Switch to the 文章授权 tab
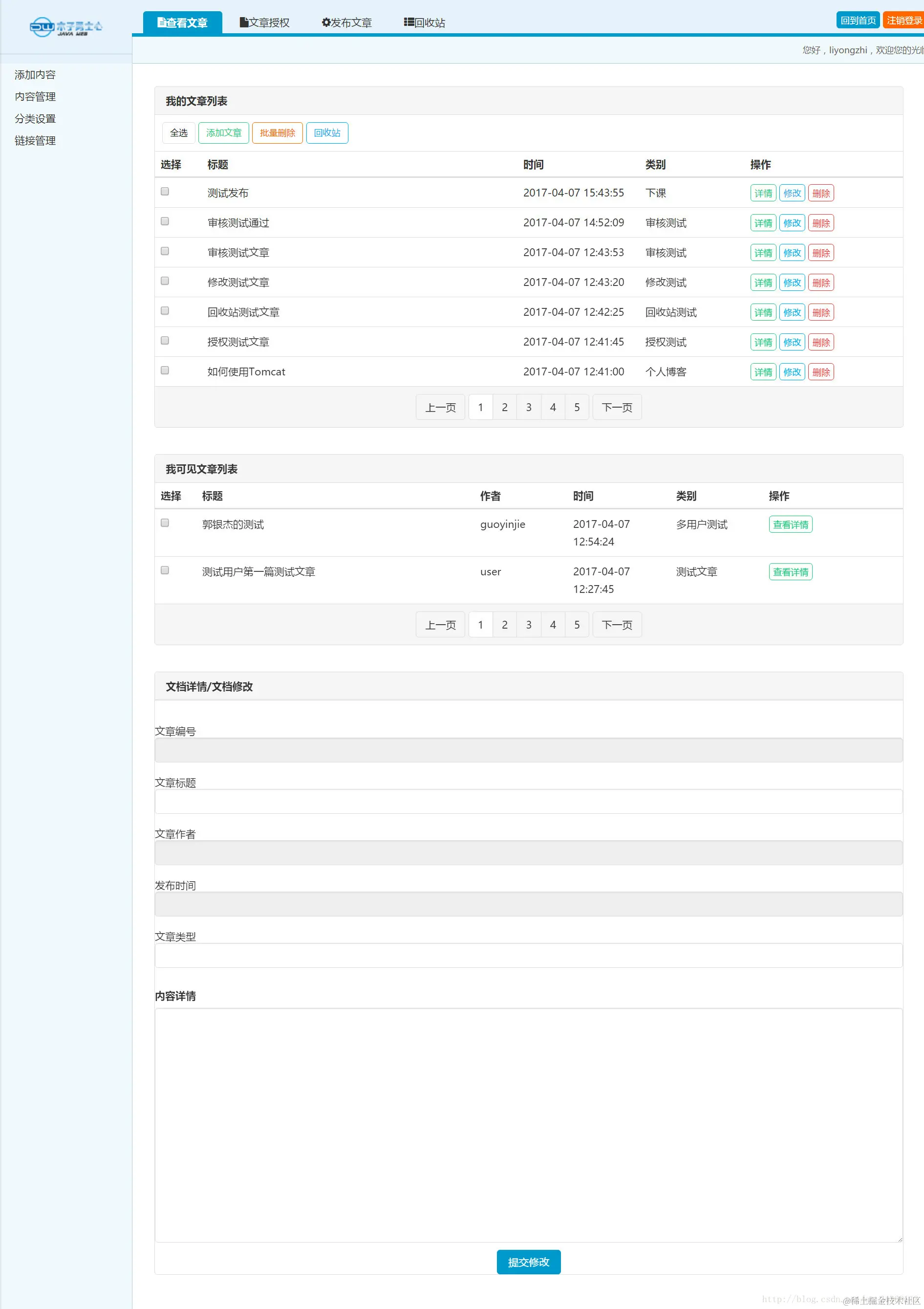 click(264, 23)
